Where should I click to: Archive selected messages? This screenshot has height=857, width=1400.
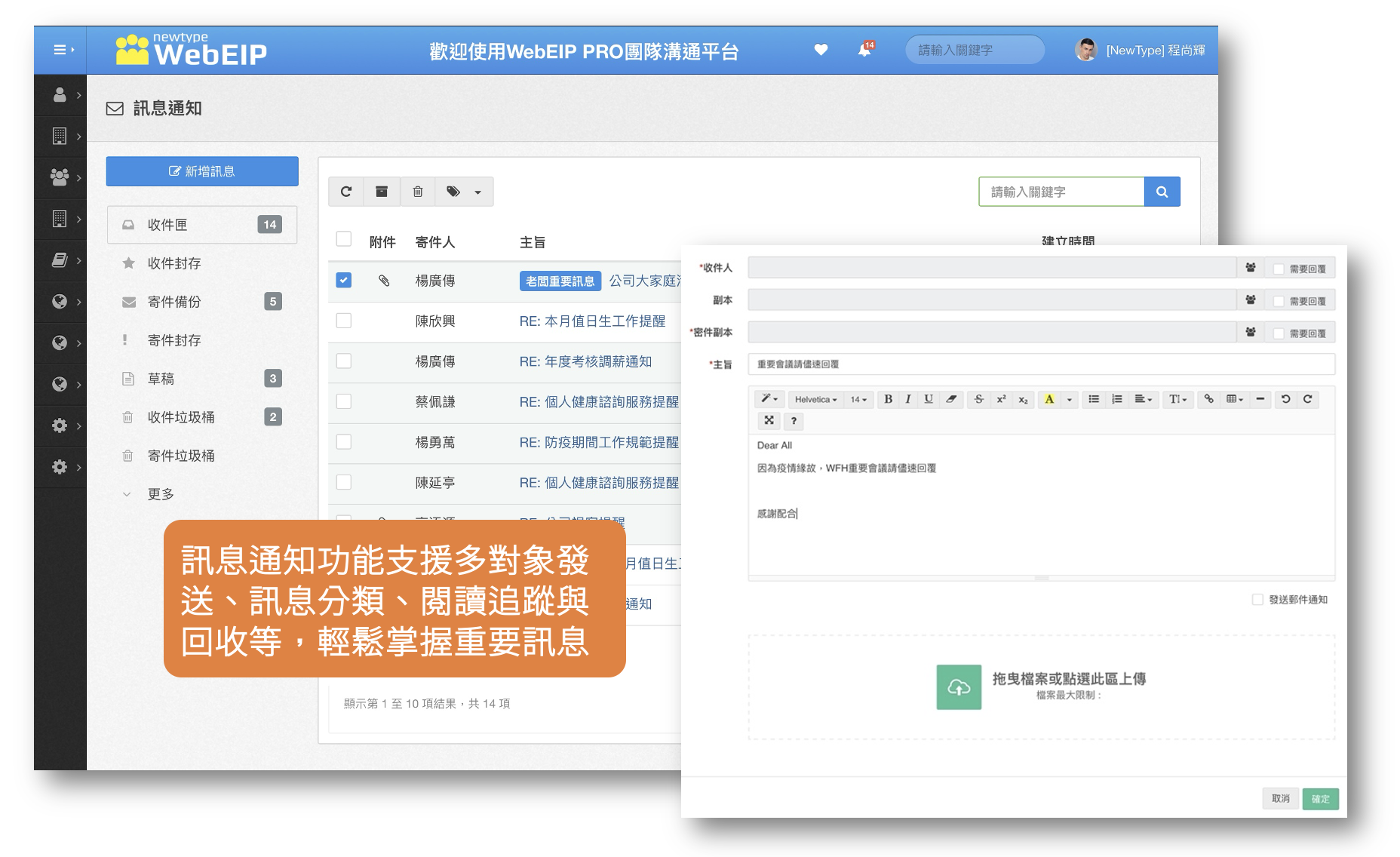[382, 192]
